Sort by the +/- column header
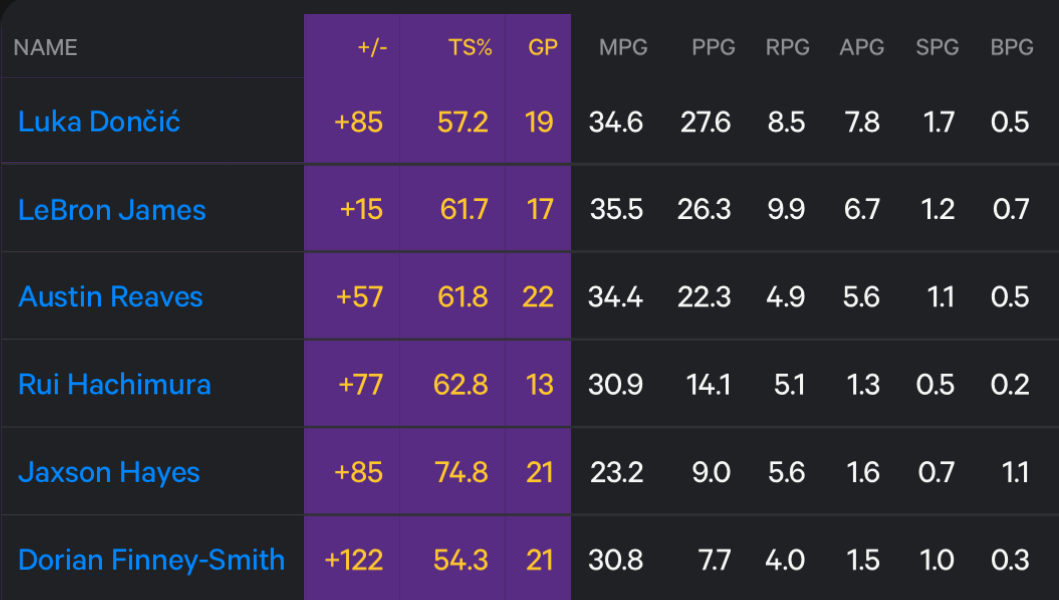This screenshot has height=600, width=1059. click(x=372, y=47)
